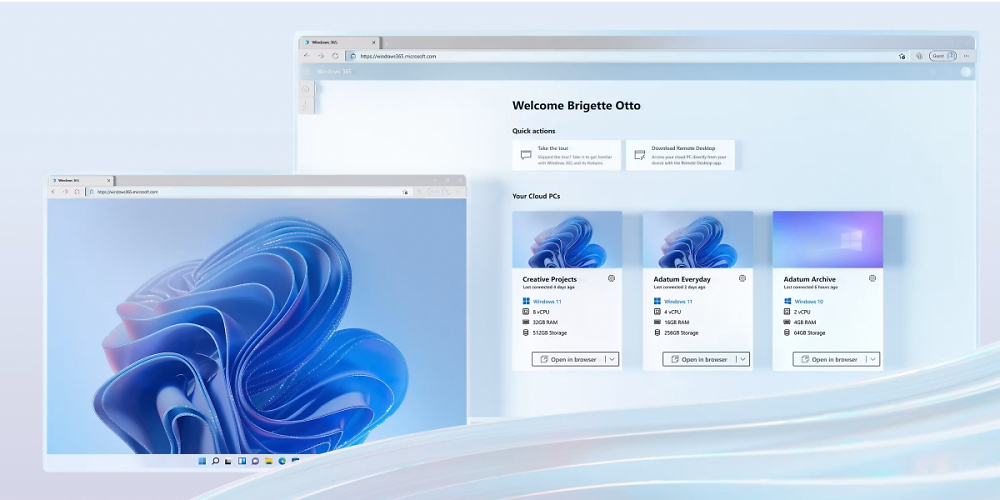
Task: Open Adatum Everyday in browser
Action: (699, 360)
